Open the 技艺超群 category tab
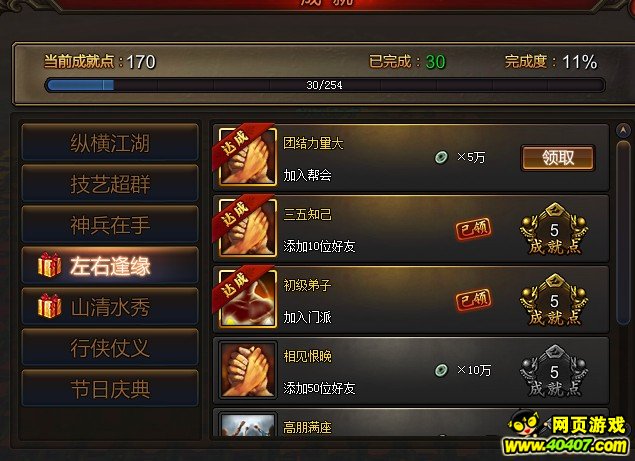635x461 pixels. pos(110,184)
